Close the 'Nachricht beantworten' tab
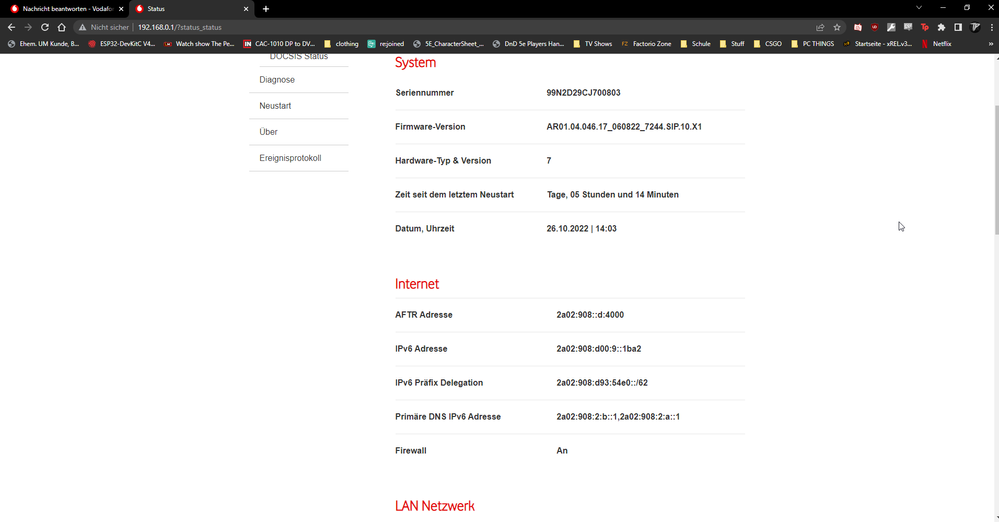999x522 pixels. [x=121, y=9]
